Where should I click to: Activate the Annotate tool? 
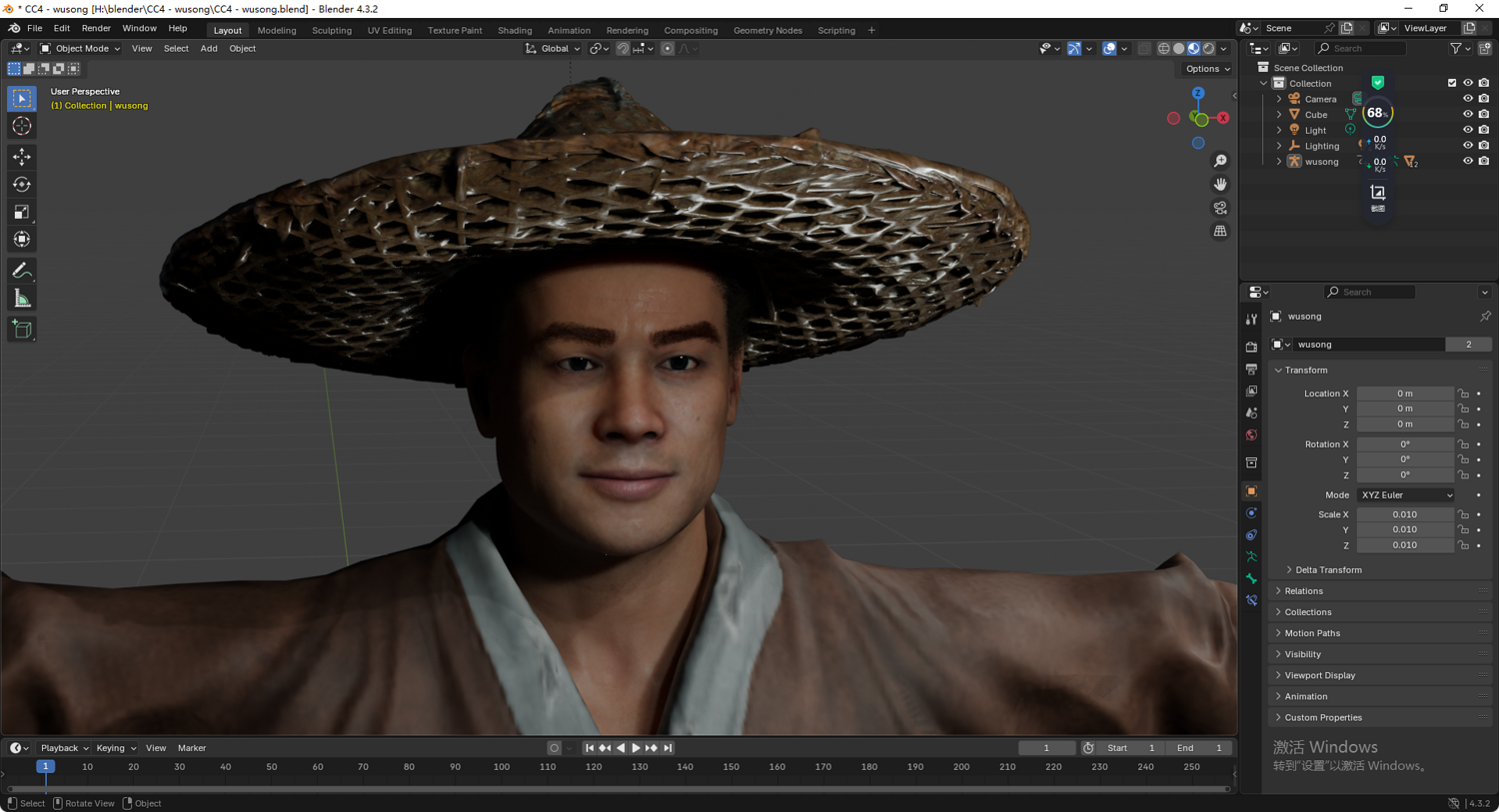click(21, 271)
